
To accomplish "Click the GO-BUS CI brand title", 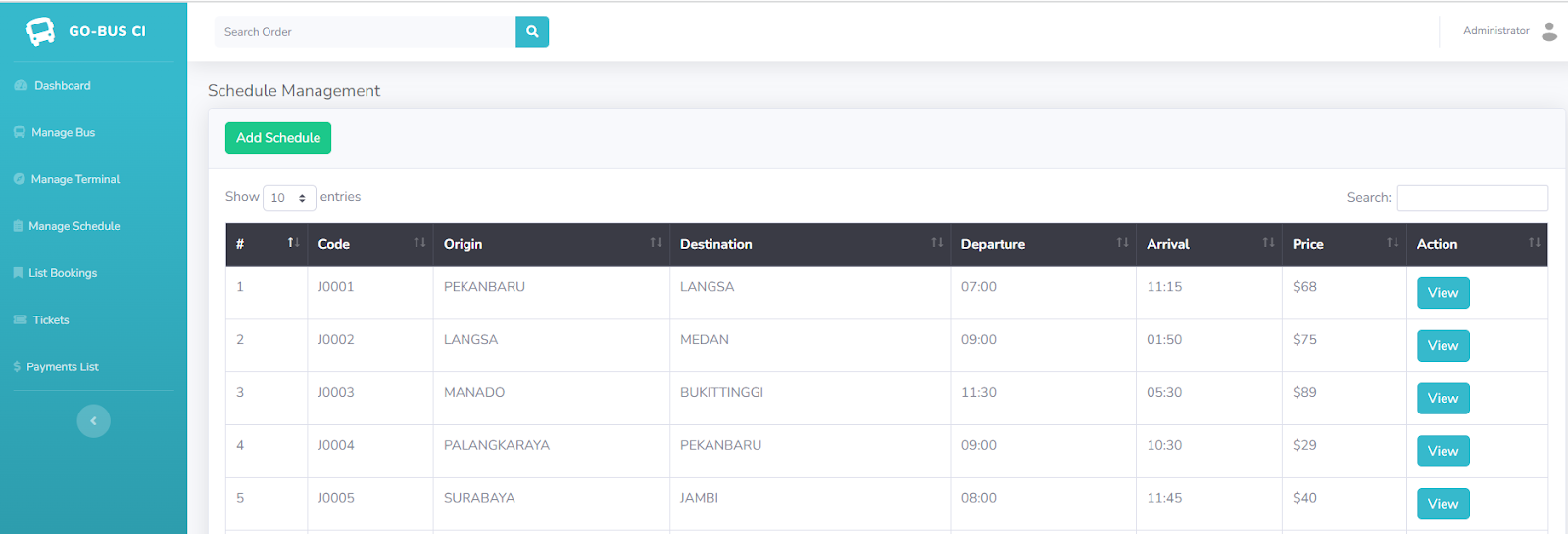I will coord(107,31).
